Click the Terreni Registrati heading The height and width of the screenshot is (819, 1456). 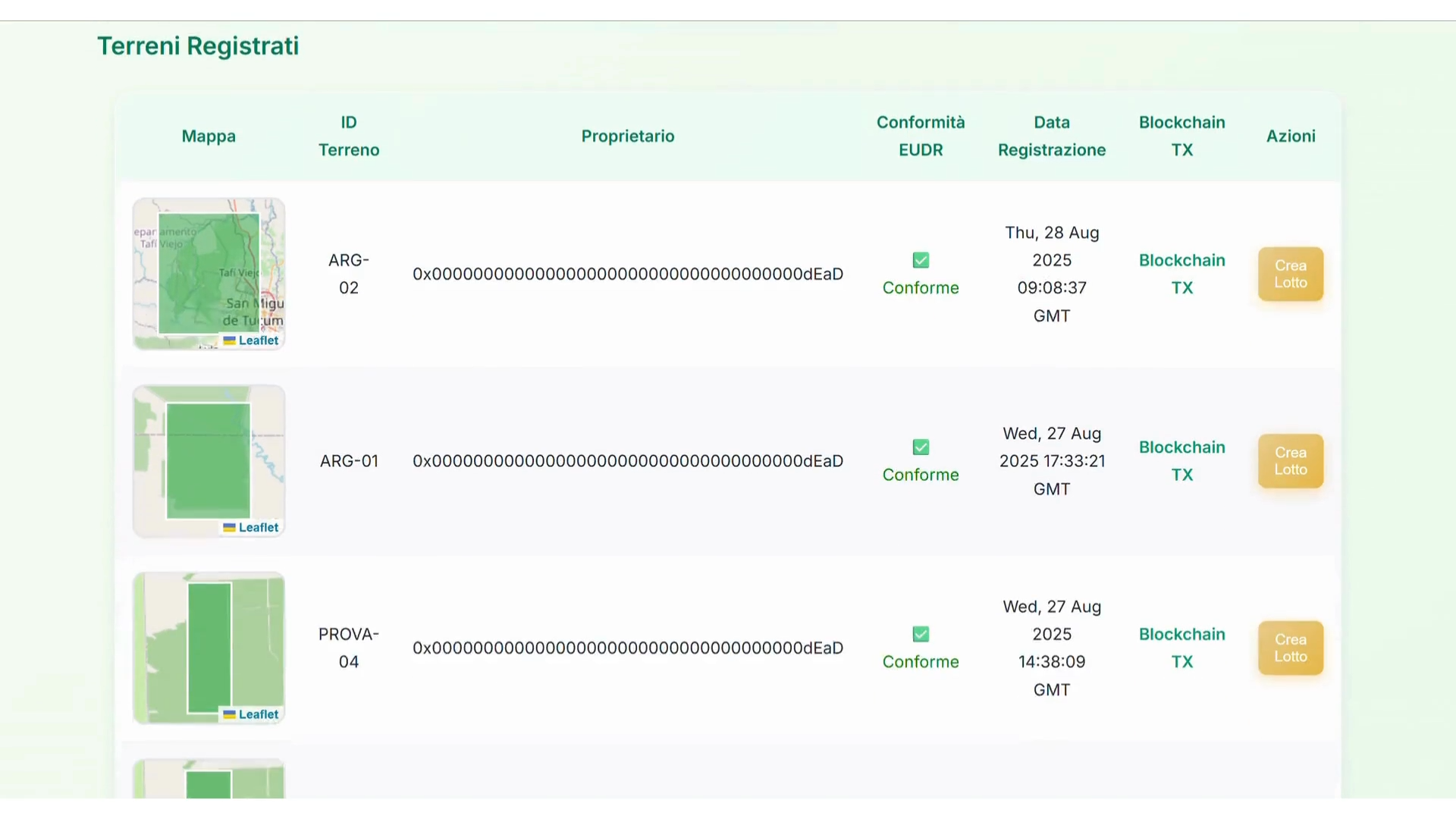pyautogui.click(x=198, y=45)
